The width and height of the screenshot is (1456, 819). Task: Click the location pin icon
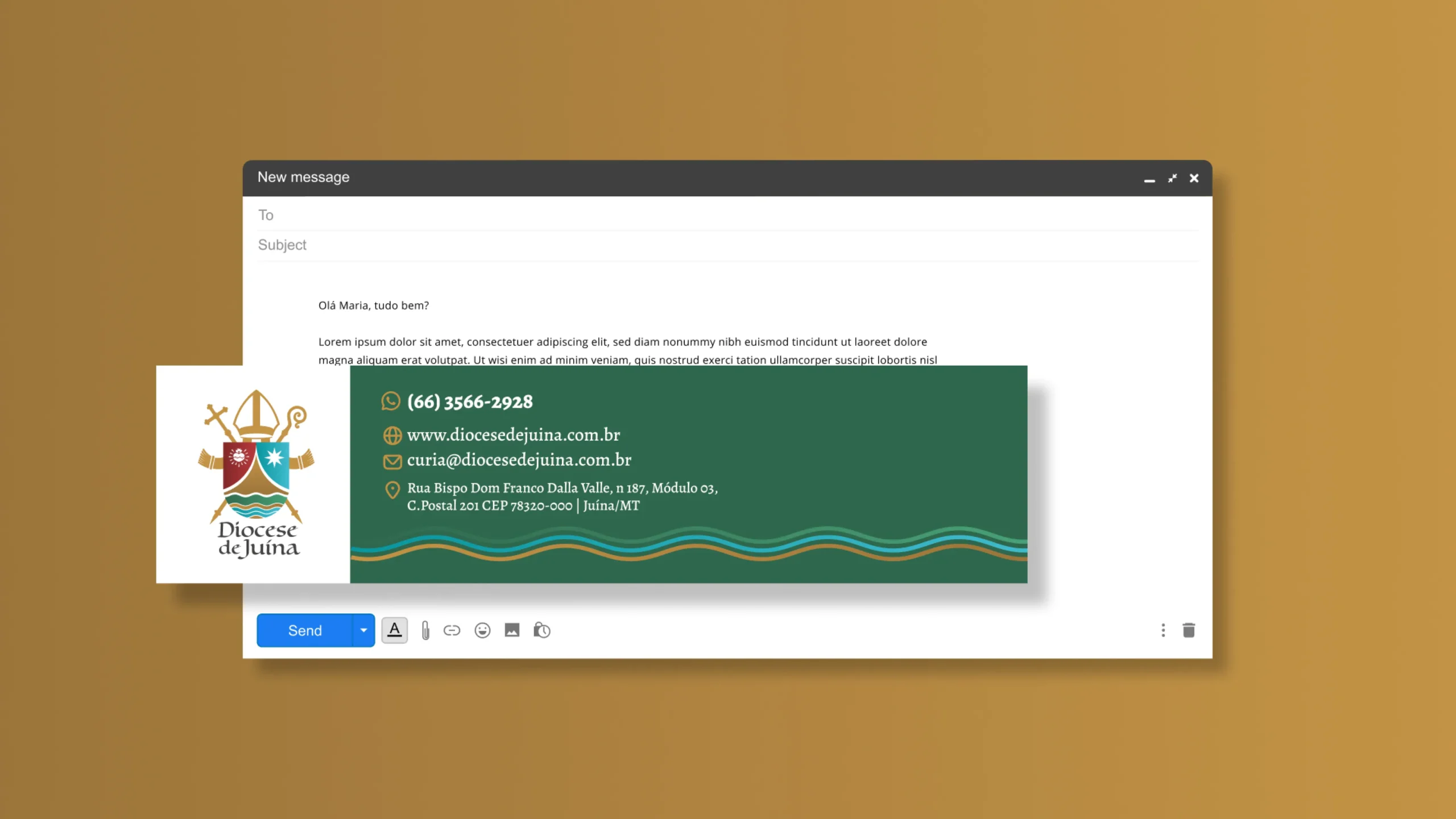[392, 490]
